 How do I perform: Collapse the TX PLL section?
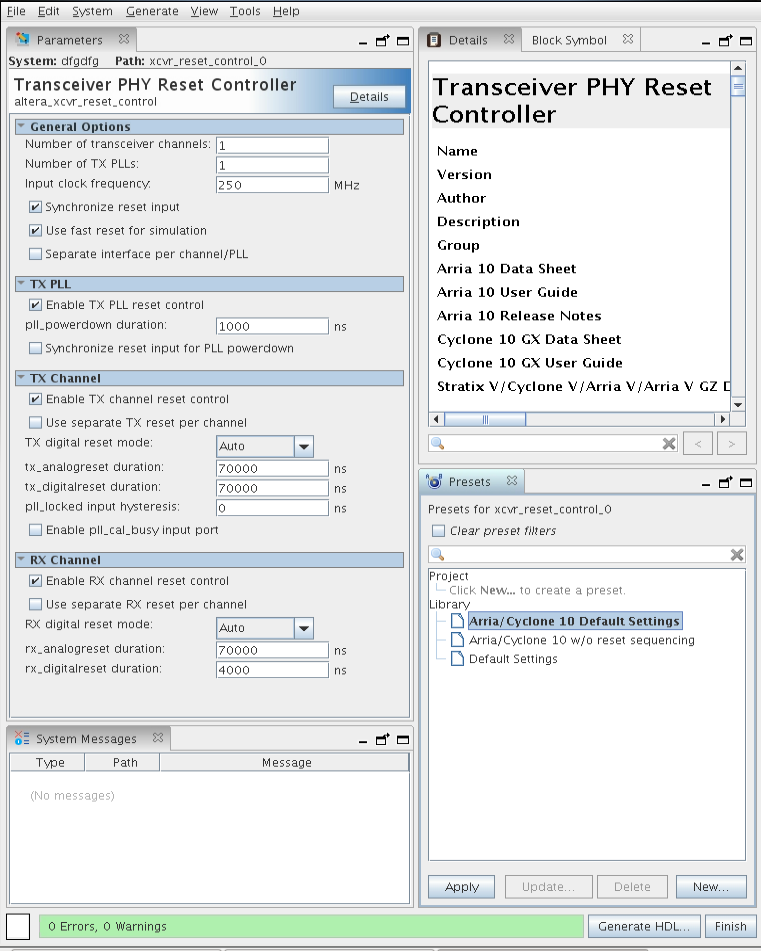click(x=21, y=283)
